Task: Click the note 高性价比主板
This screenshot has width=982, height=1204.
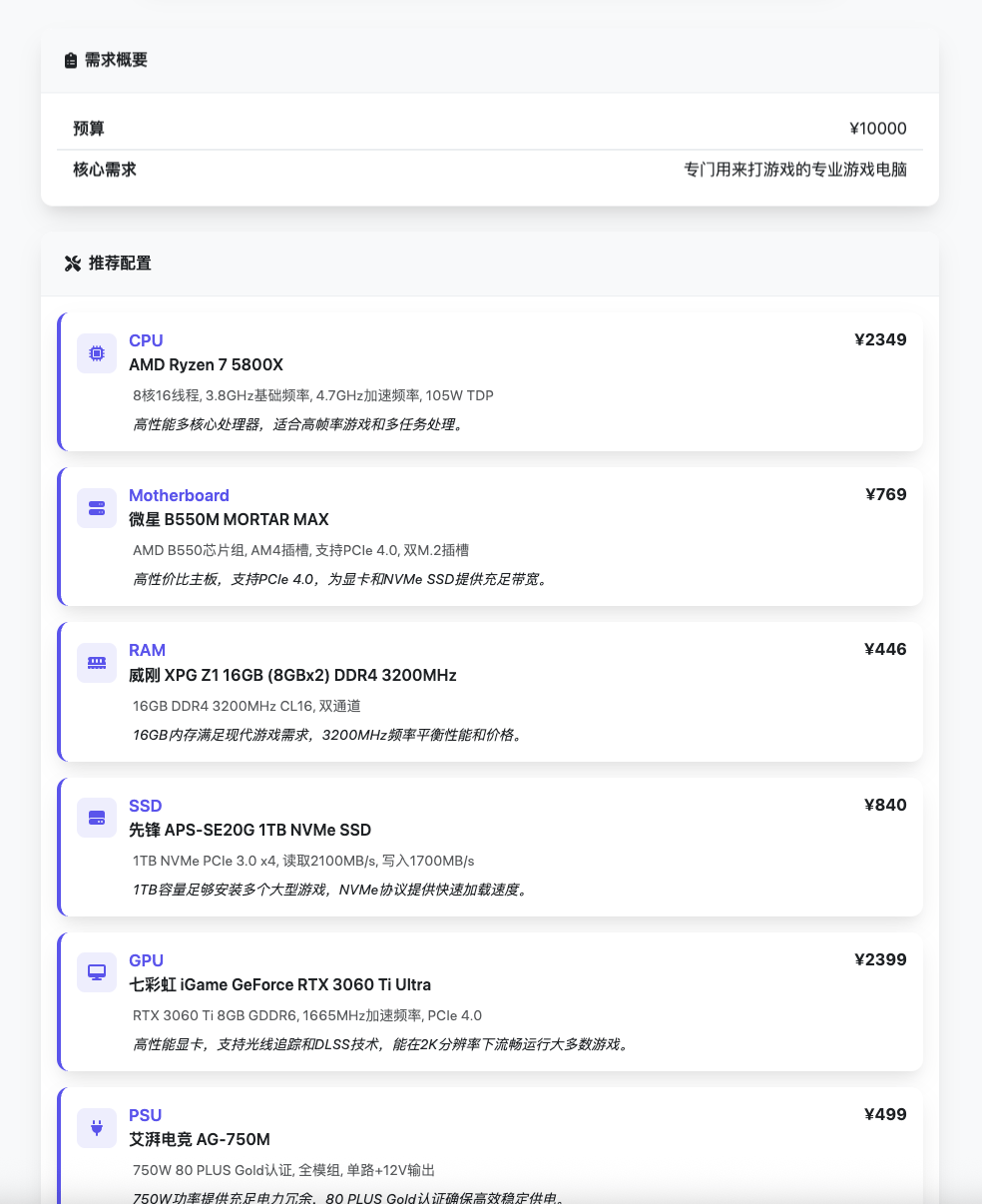Action: click(x=341, y=579)
